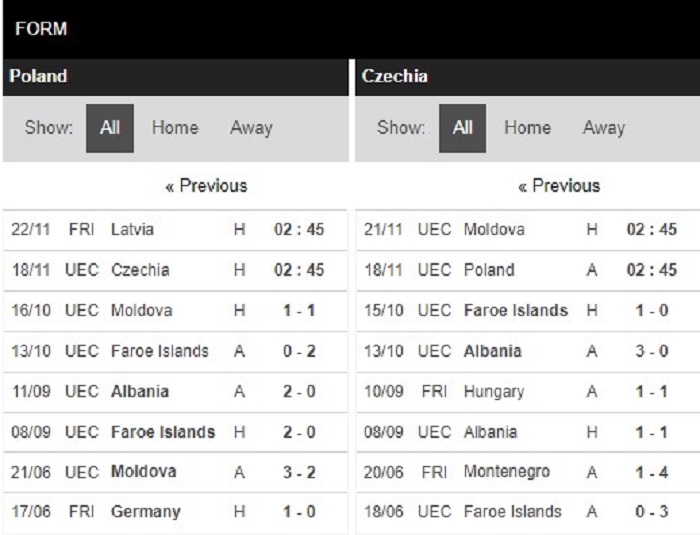Viewport: 700px width, 535px height.
Task: Open Poland's 18/11 fixture against Czechia
Action: coord(175,270)
